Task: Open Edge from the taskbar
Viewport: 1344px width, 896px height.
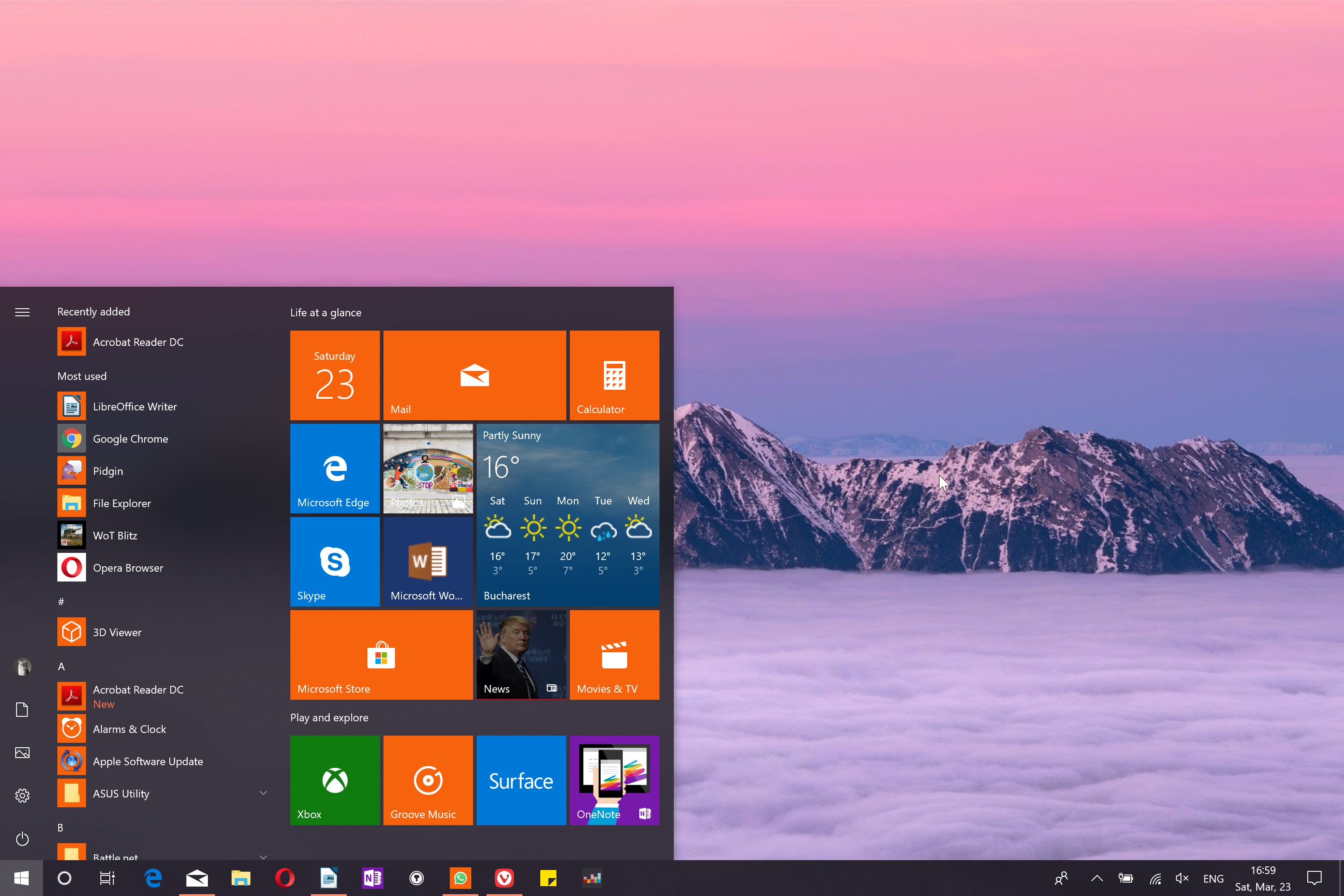Action: click(x=153, y=878)
